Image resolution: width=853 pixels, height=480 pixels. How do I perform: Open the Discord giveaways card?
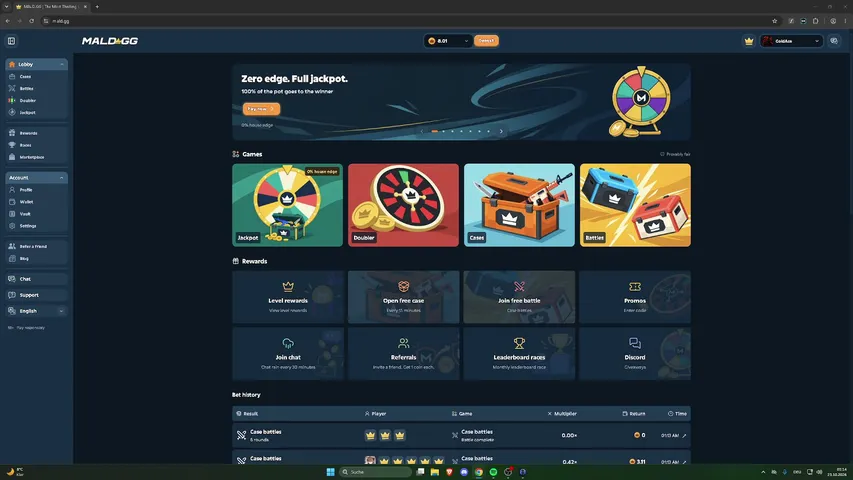coord(635,354)
